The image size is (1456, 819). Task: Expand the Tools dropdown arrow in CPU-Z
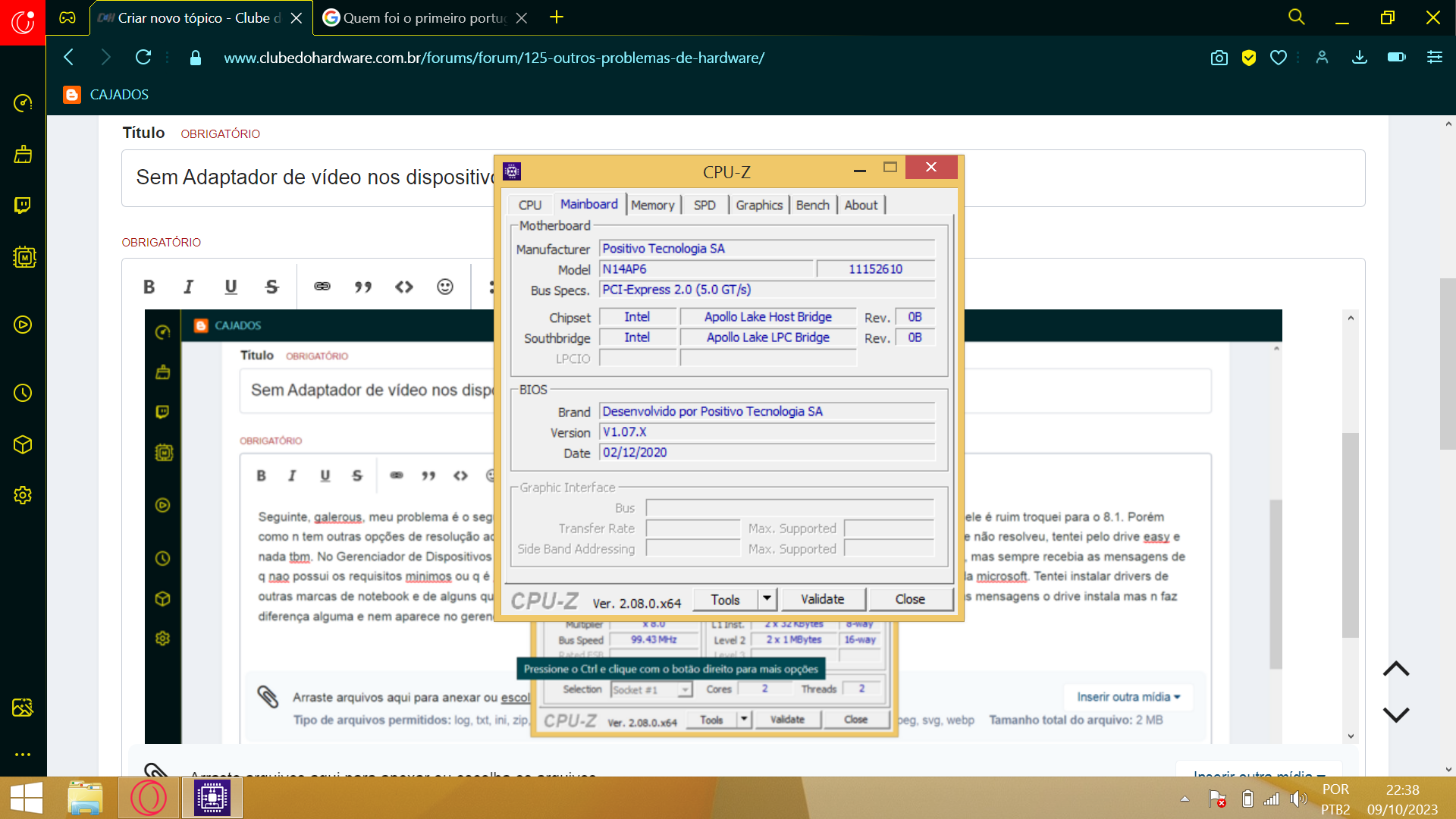pyautogui.click(x=767, y=600)
